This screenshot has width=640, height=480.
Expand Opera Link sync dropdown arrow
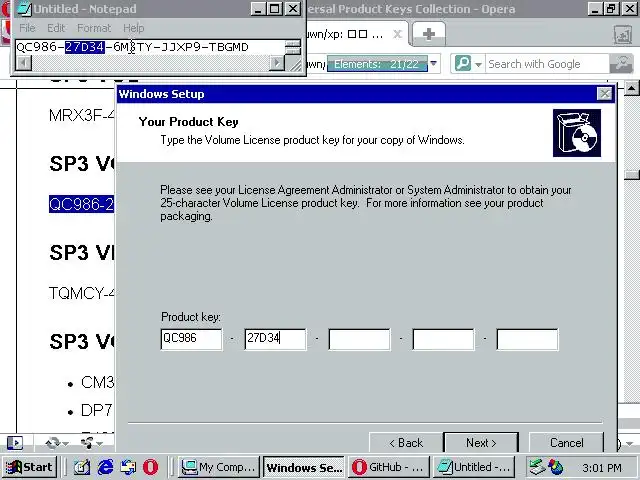point(65,444)
